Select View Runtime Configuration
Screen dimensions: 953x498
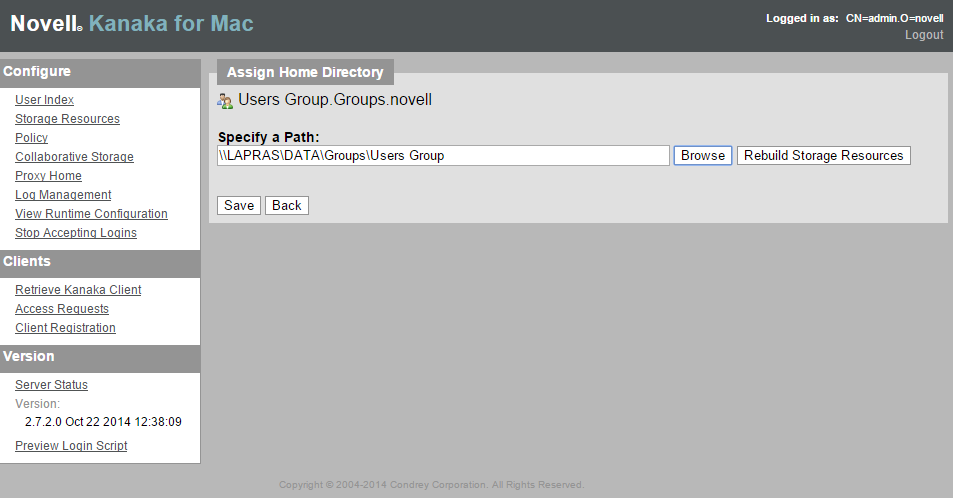click(91, 213)
